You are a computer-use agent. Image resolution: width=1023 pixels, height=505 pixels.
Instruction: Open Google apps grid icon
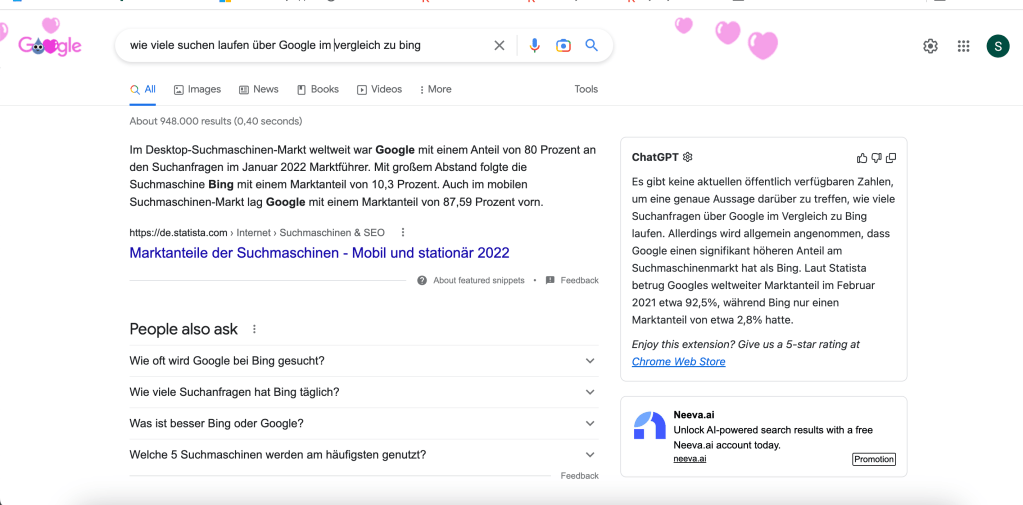tap(963, 46)
